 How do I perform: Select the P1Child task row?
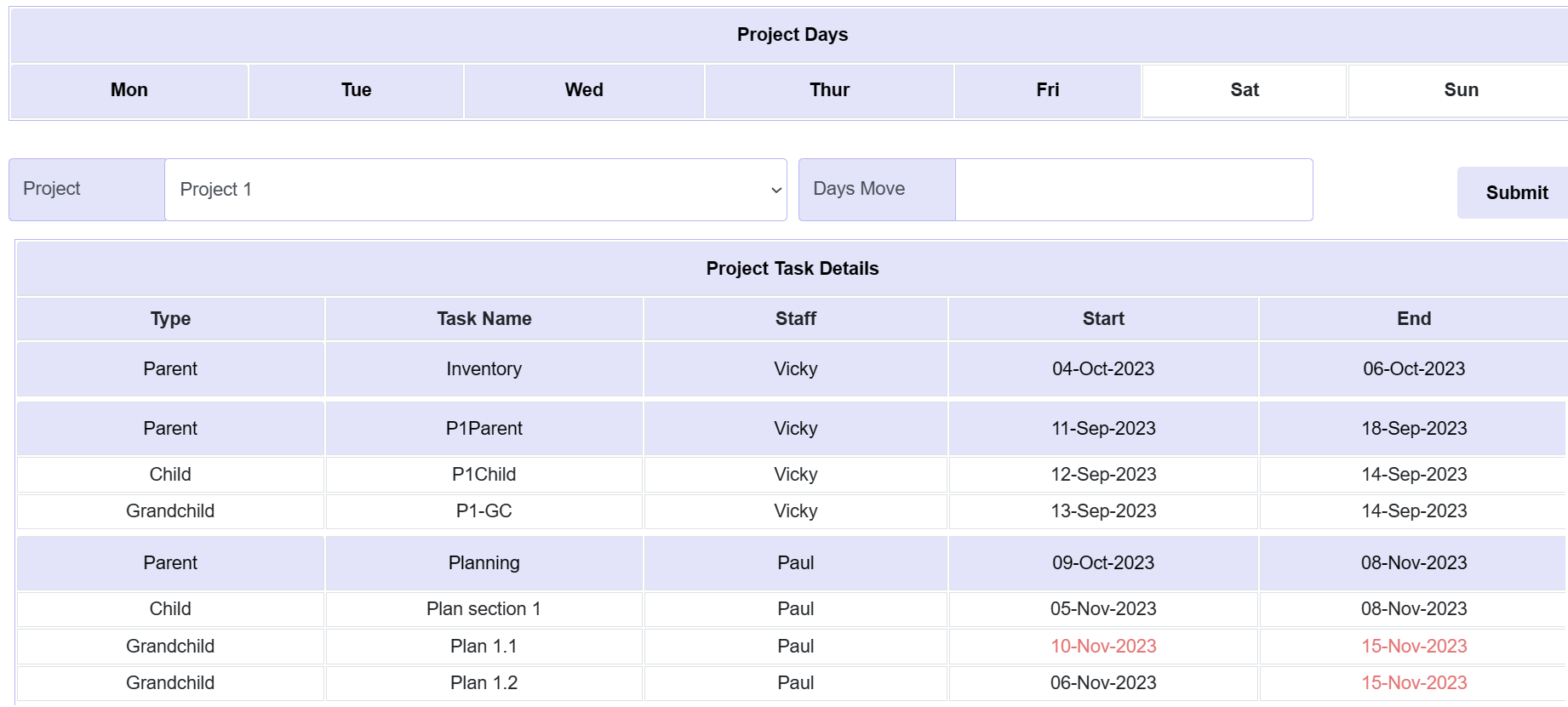click(x=484, y=474)
